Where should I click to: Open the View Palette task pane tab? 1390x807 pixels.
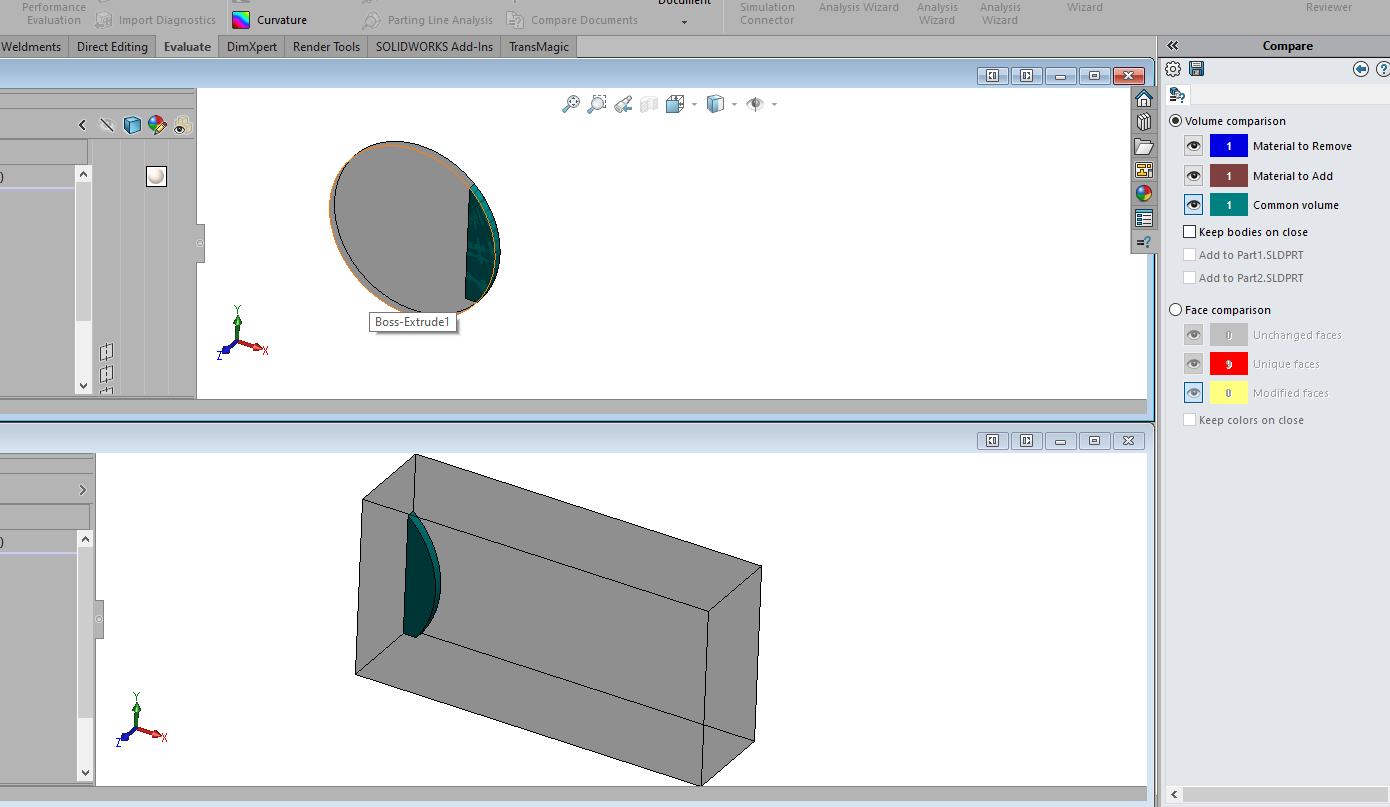(1144, 170)
